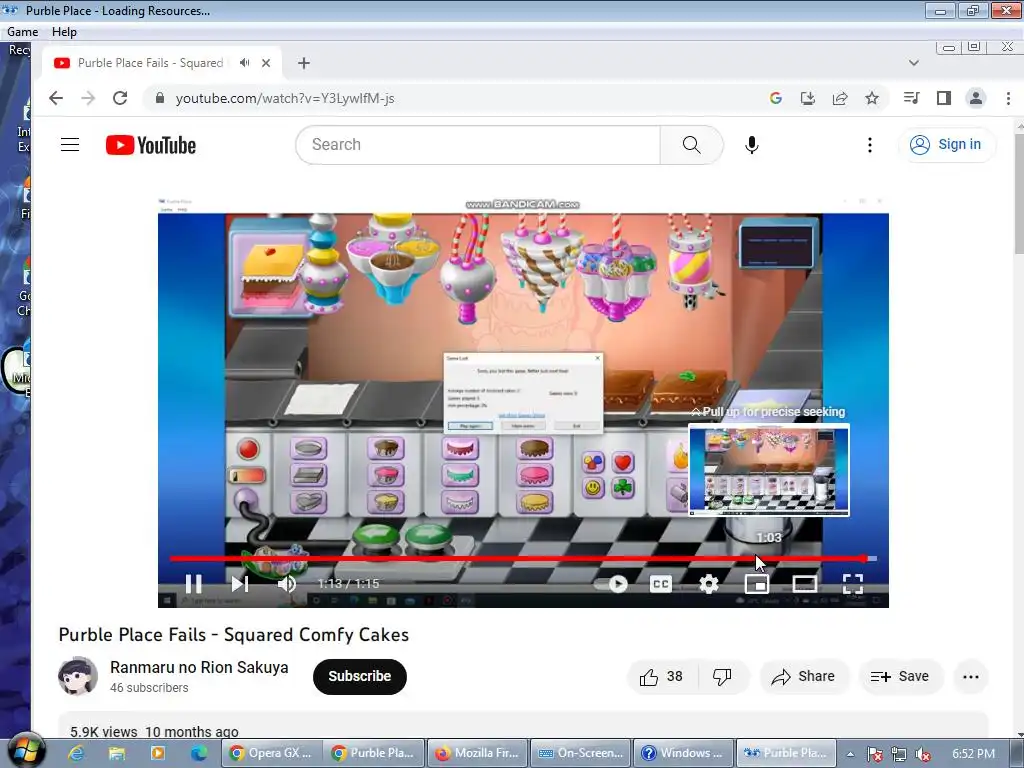Open the YouTube guide hamburger menu
Screen dimensions: 1024x768
[x=70, y=144]
